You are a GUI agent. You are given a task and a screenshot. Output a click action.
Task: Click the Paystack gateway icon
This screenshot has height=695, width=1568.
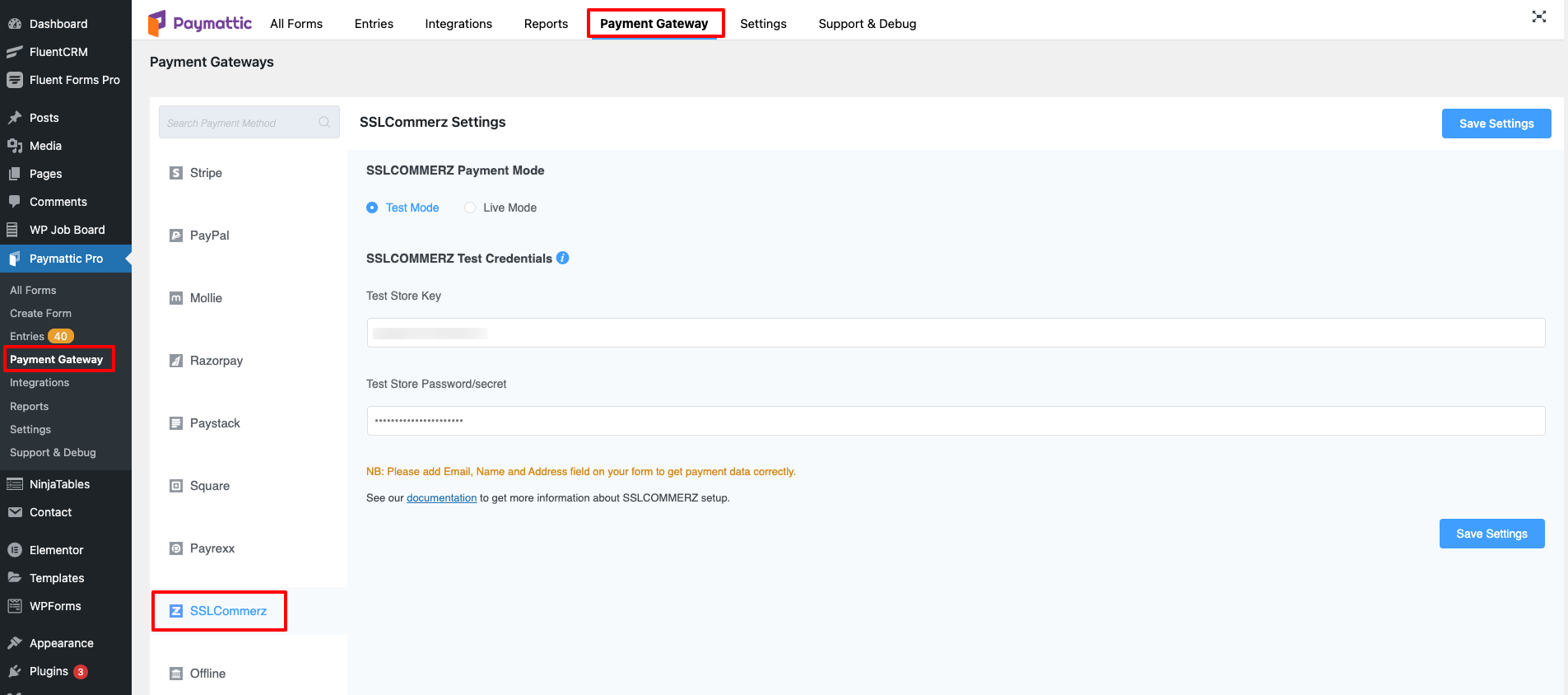(x=176, y=423)
